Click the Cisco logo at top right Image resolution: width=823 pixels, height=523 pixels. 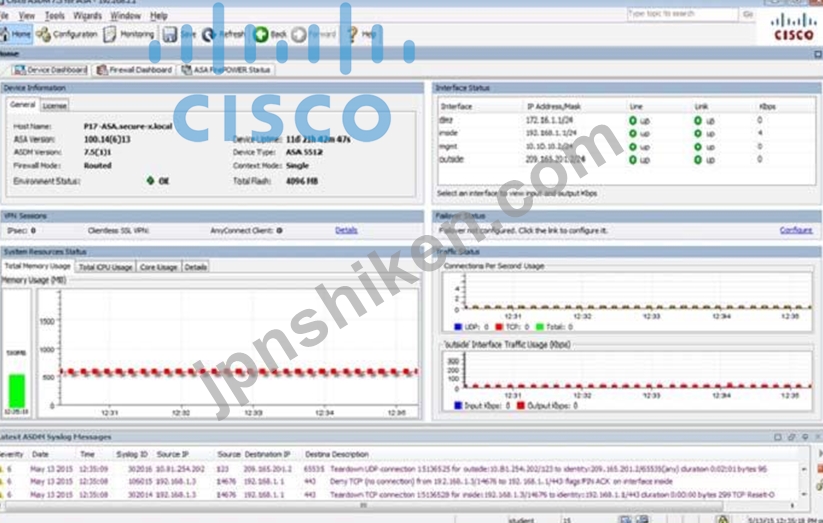click(x=794, y=28)
